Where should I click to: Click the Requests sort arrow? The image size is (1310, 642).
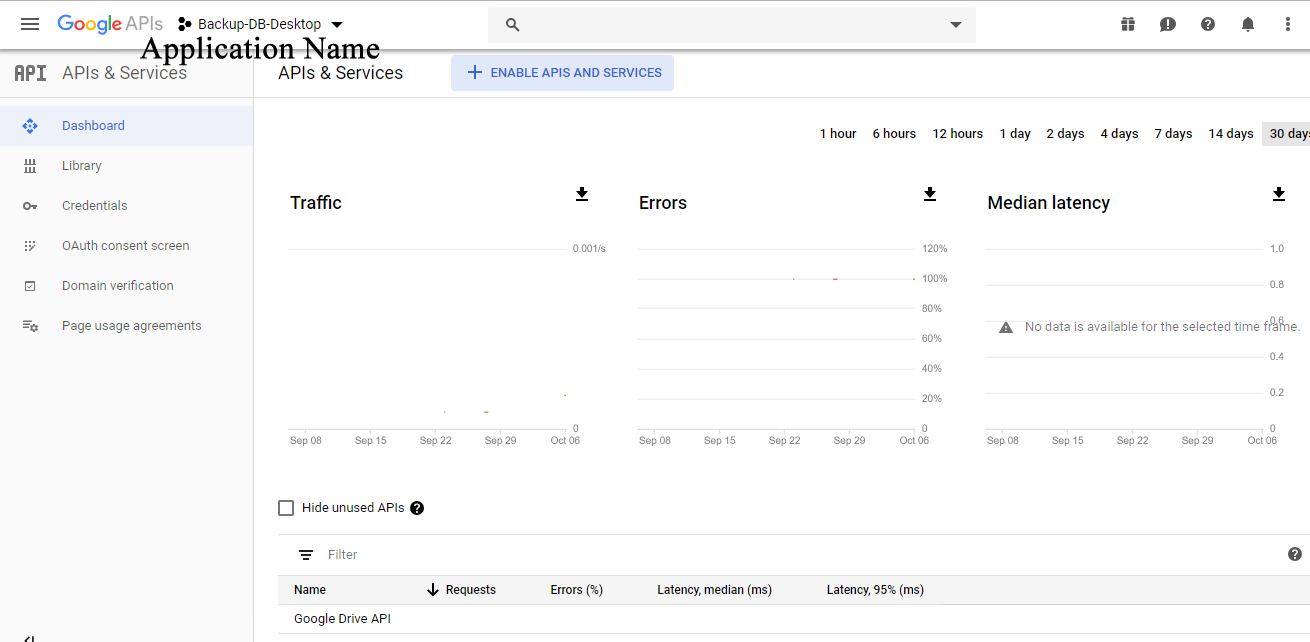click(x=433, y=590)
